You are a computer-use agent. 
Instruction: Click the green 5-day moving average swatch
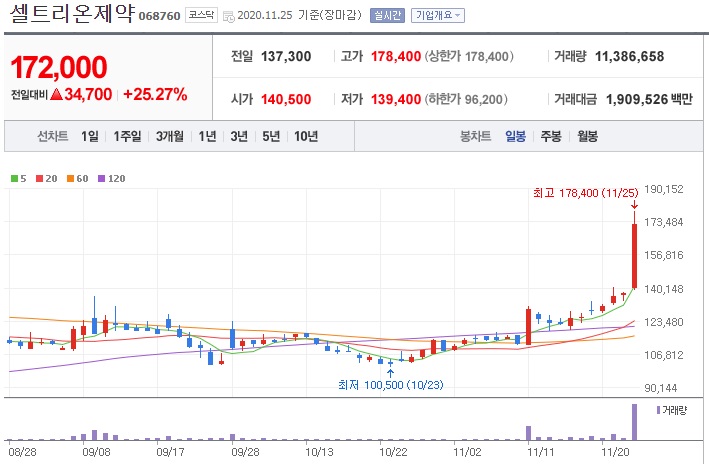point(14,179)
